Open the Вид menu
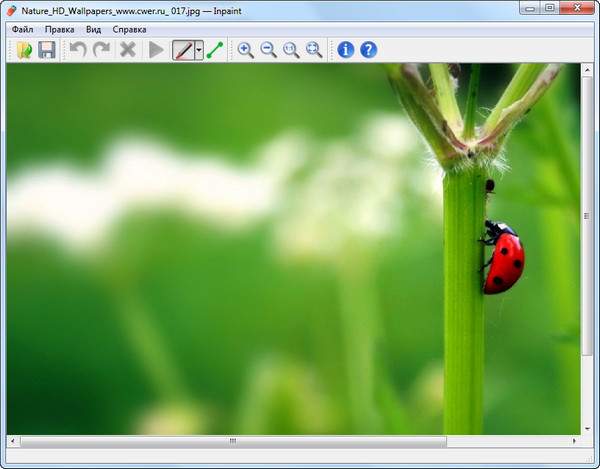The width and height of the screenshot is (600, 469). tap(93, 29)
